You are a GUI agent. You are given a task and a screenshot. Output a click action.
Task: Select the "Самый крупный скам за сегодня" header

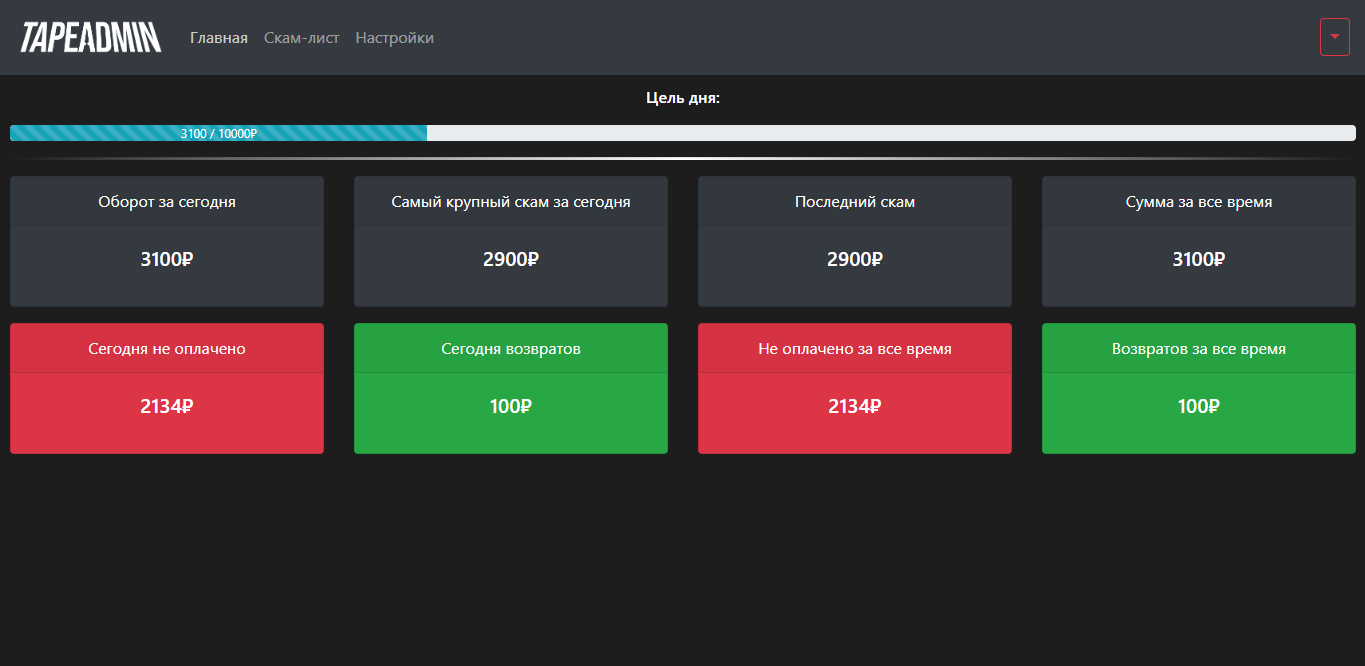pos(511,202)
